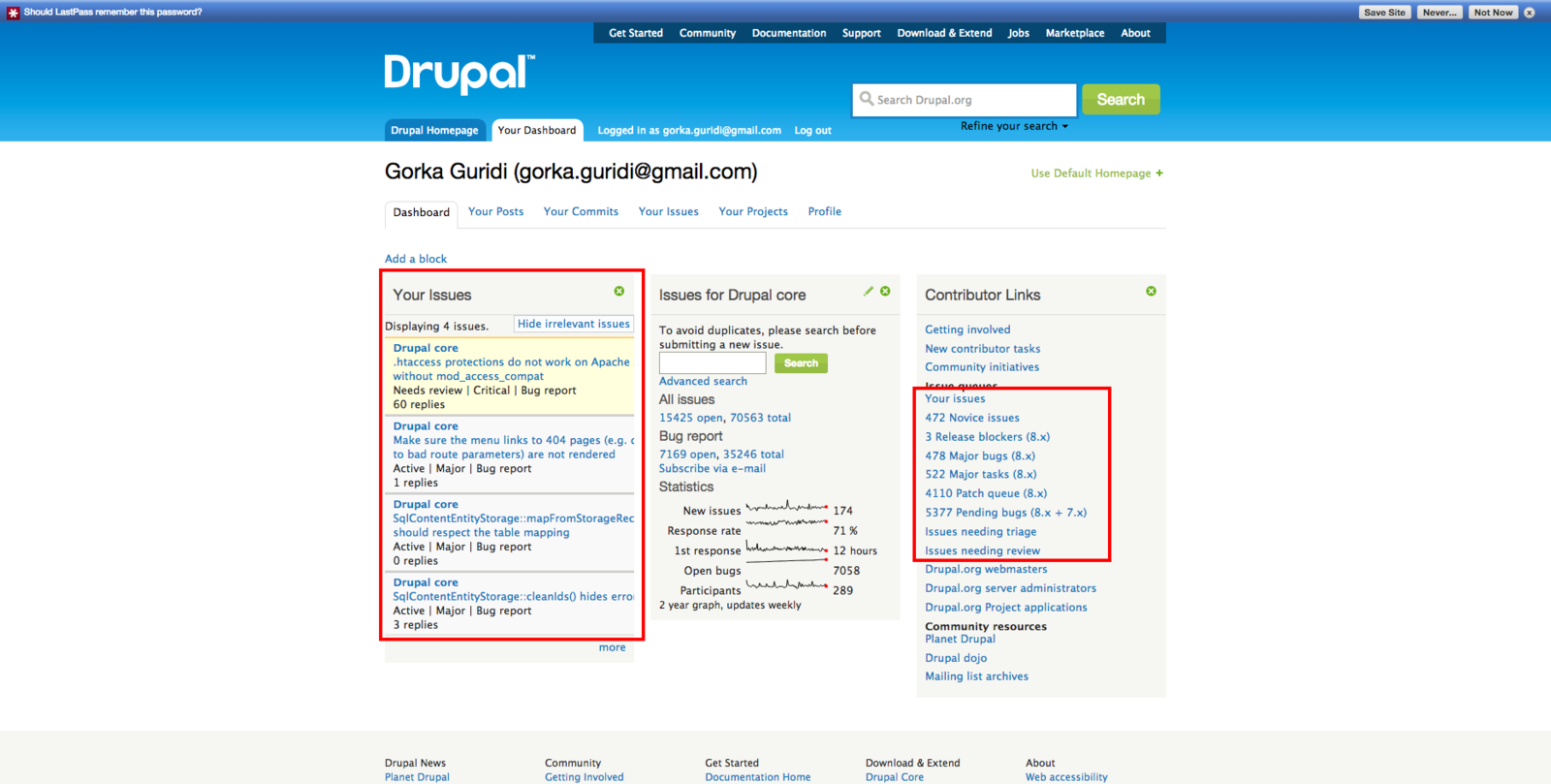This screenshot has height=784, width=1551.
Task: Edit the Issues for Drupal core block
Action: [x=869, y=291]
